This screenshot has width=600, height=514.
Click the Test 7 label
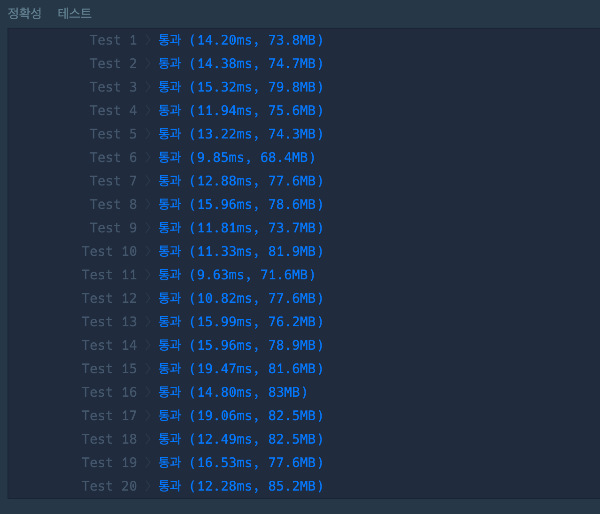click(113, 181)
